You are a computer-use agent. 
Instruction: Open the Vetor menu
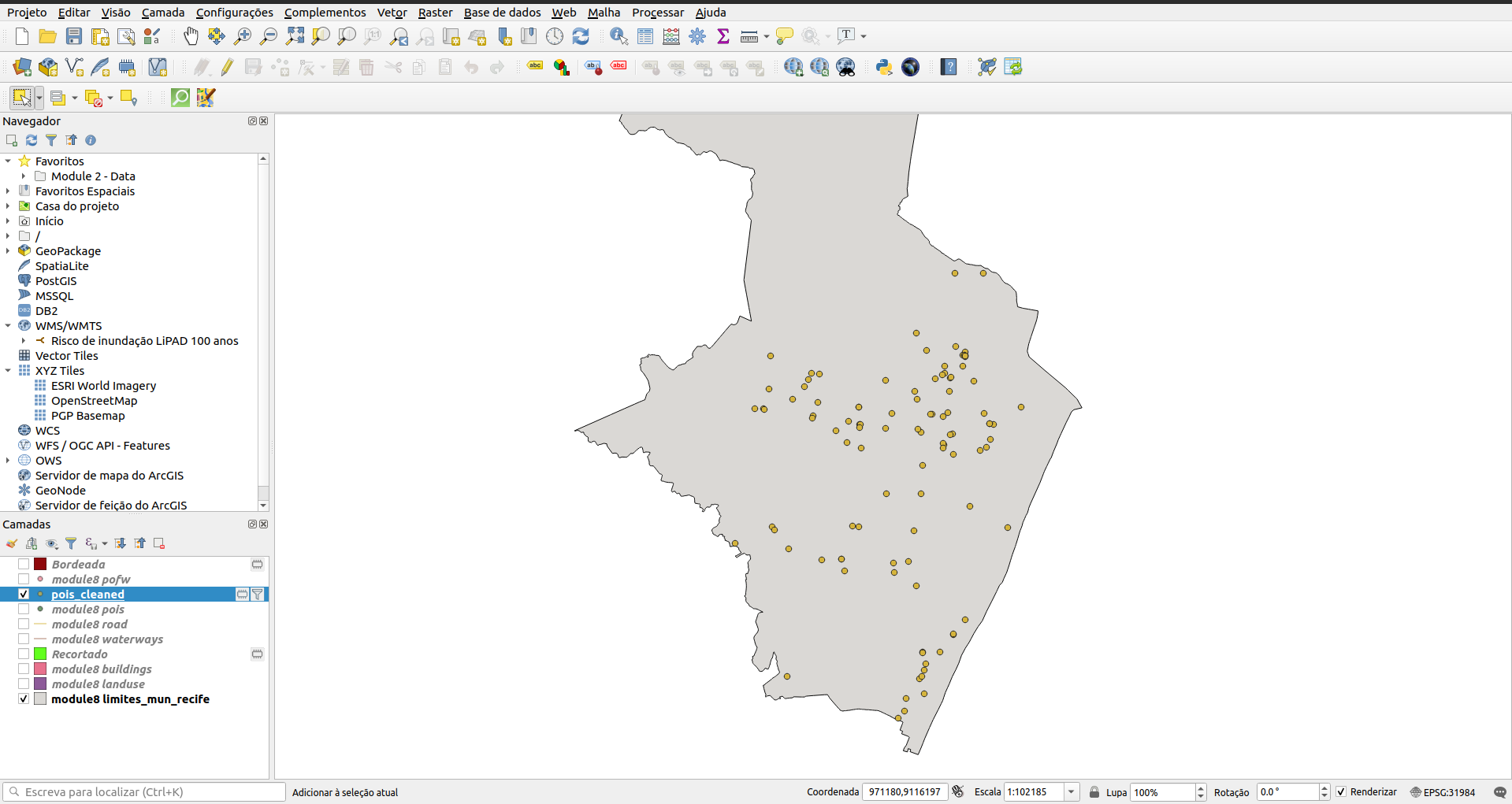point(392,13)
